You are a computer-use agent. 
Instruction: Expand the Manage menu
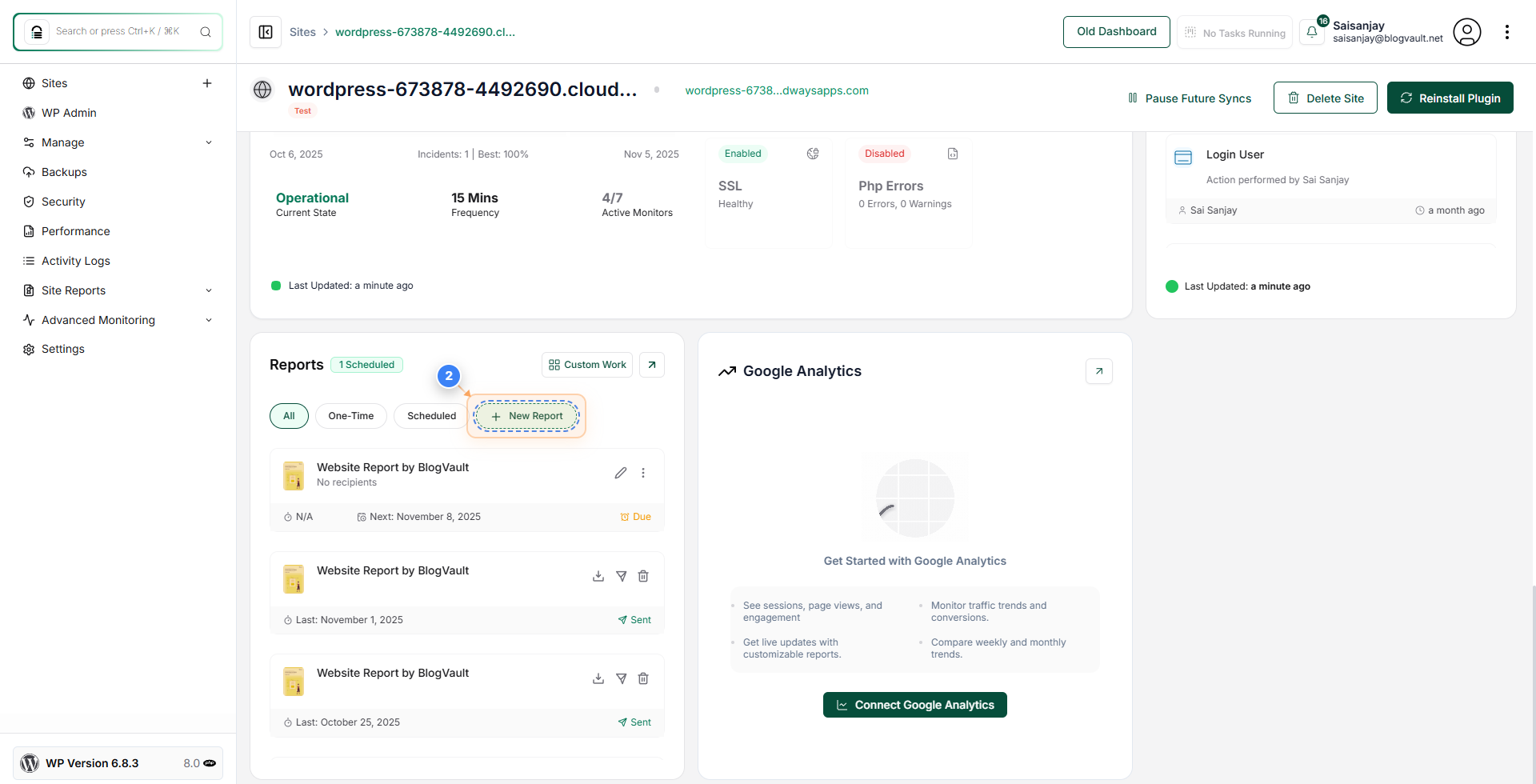(118, 142)
